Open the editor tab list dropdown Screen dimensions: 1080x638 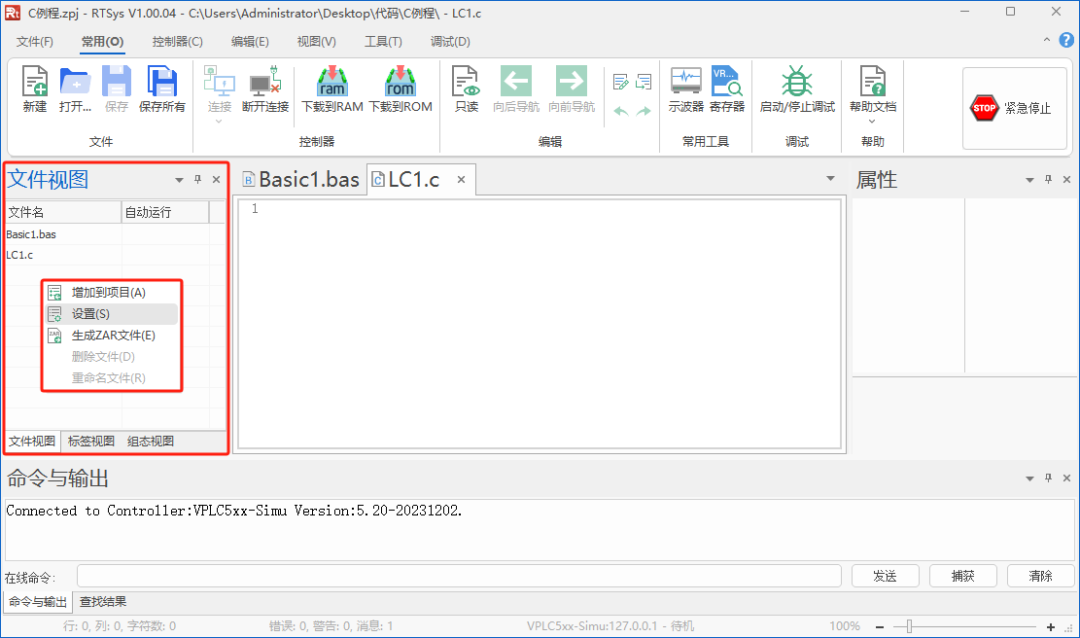tap(831, 178)
